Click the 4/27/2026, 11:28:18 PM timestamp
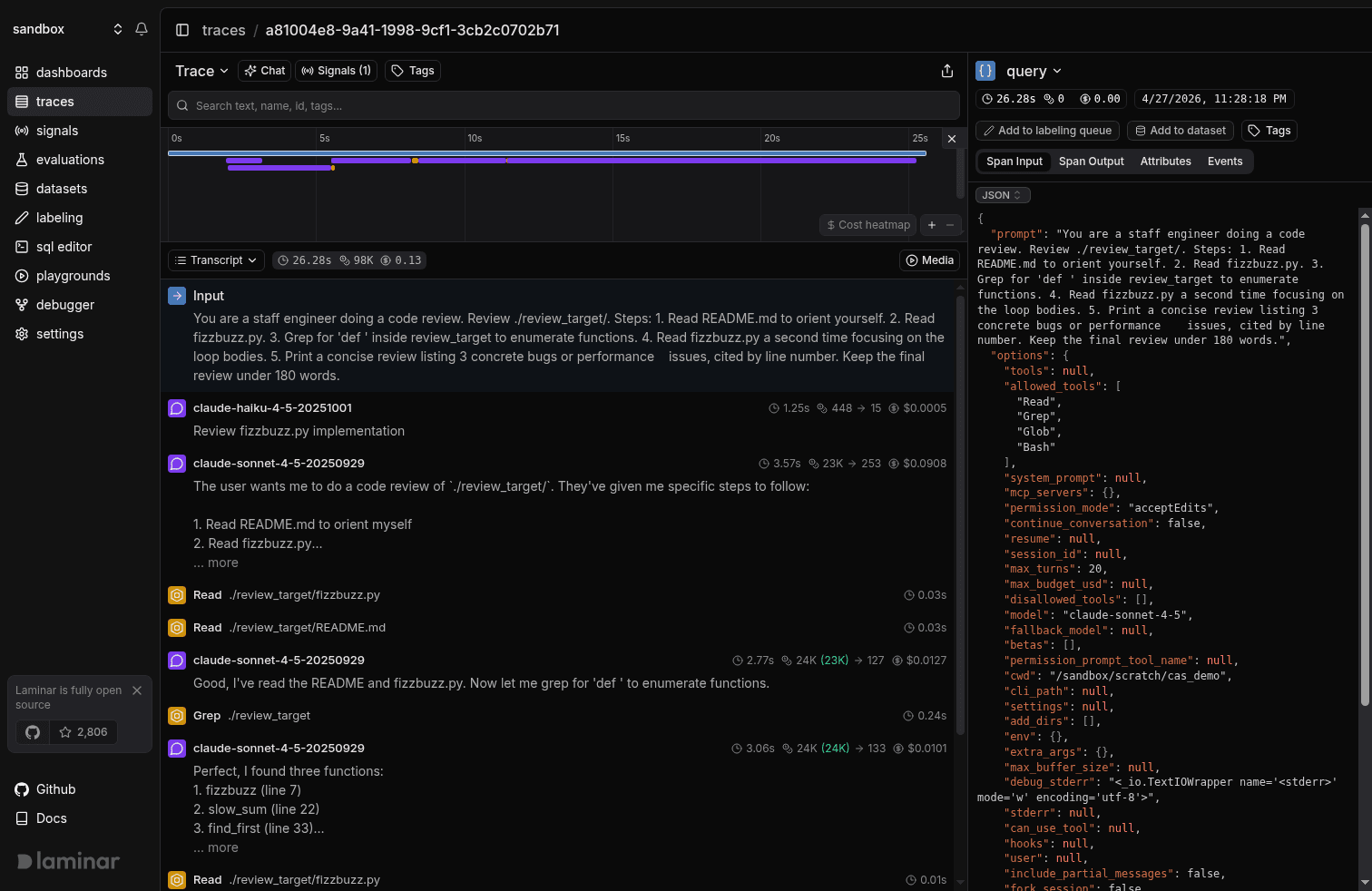Image resolution: width=1372 pixels, height=891 pixels. (x=1213, y=99)
